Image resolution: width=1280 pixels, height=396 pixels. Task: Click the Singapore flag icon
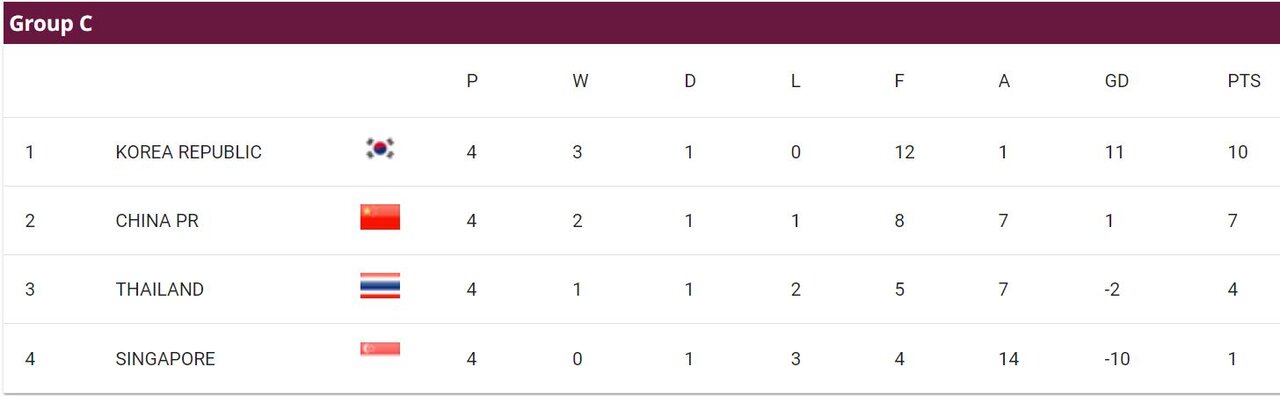pos(380,349)
